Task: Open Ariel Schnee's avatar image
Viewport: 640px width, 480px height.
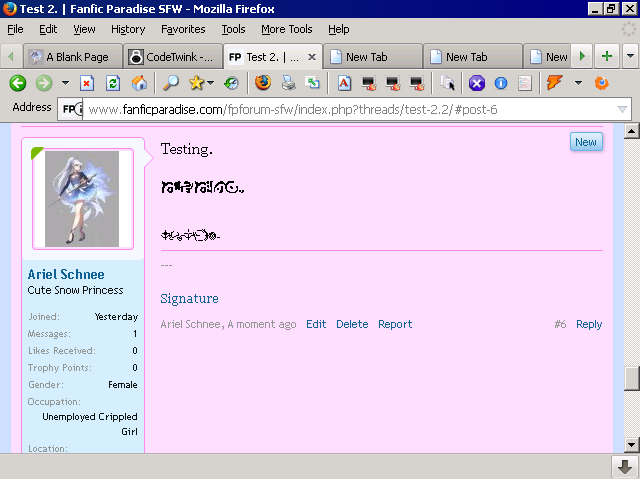Action: [x=83, y=199]
